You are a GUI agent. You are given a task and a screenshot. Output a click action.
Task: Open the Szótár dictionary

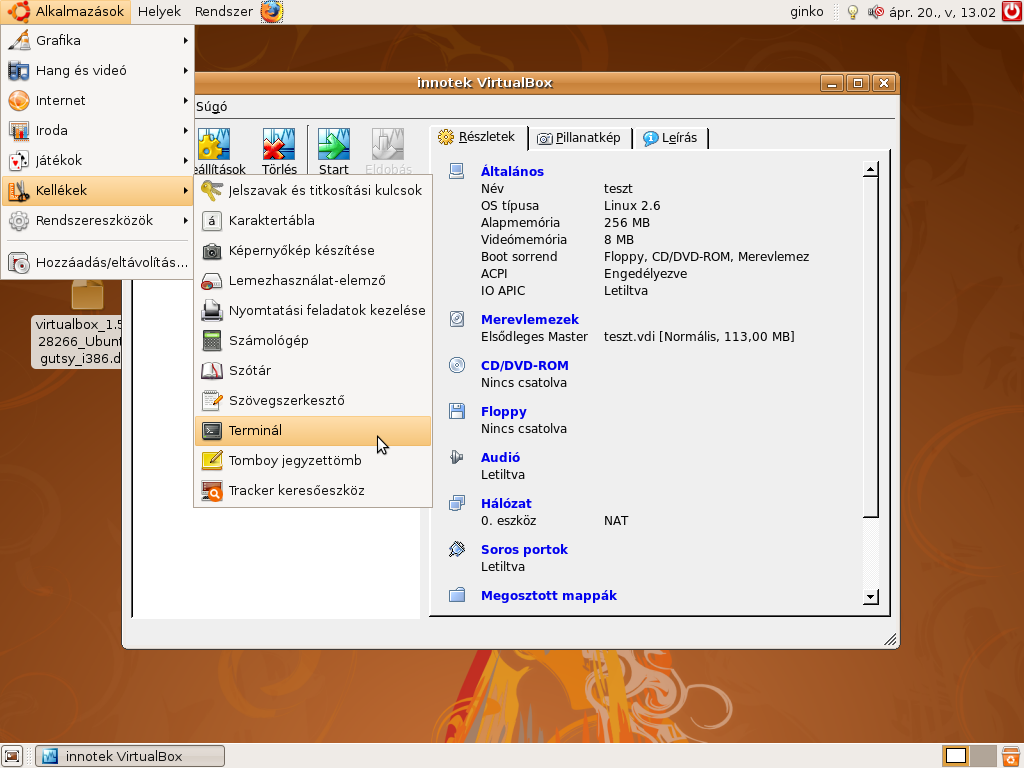tap(313, 371)
